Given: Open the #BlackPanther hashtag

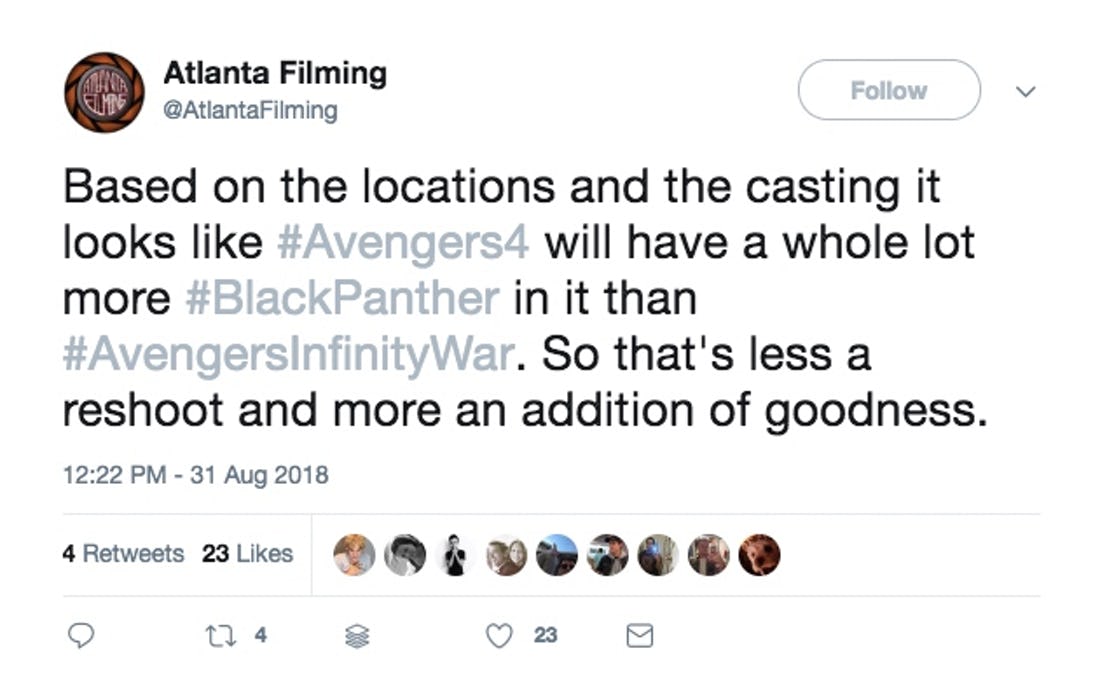Looking at the screenshot, I should [343, 299].
